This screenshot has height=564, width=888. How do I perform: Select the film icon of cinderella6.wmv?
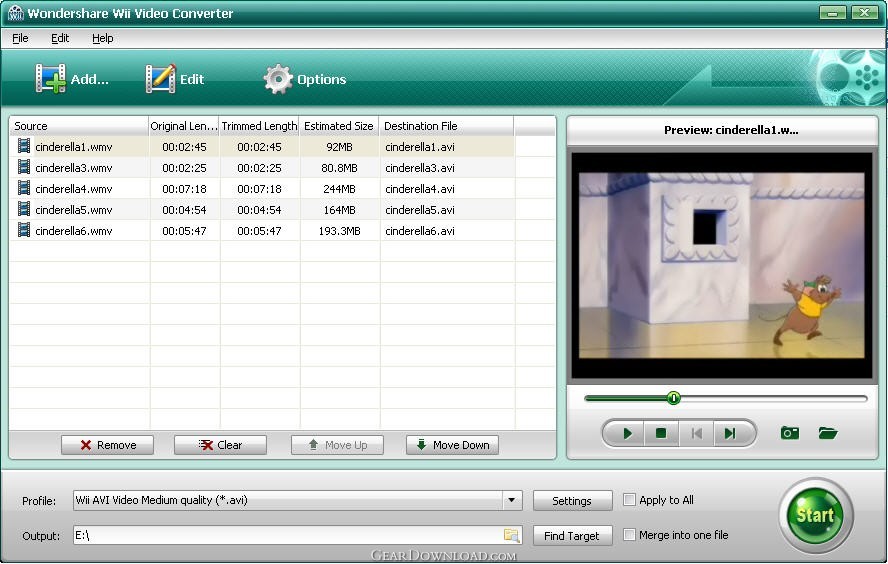pyautogui.click(x=24, y=230)
